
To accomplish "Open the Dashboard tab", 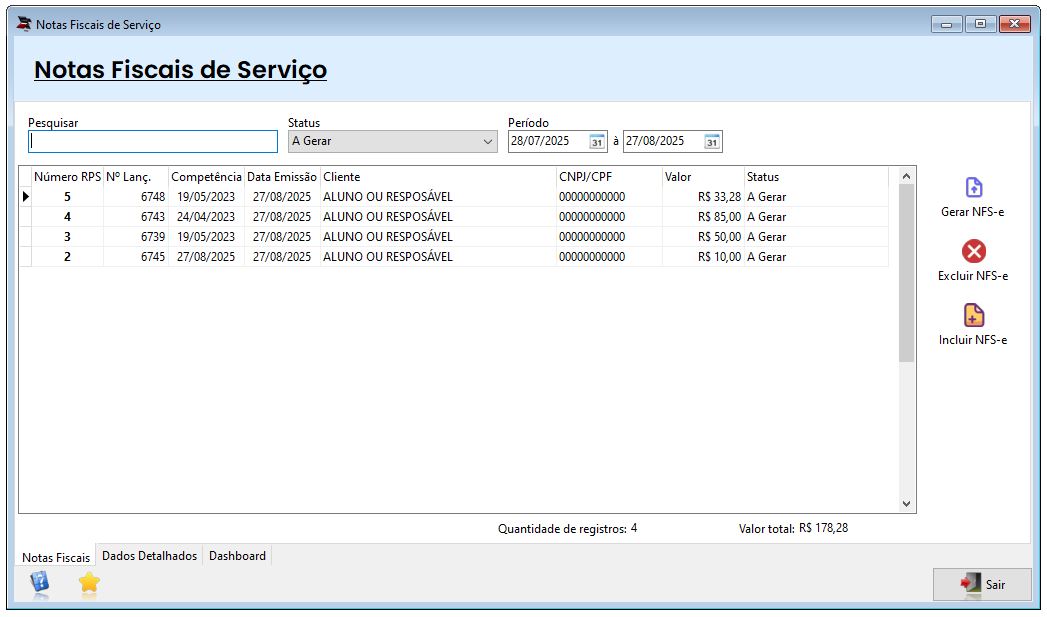I will [237, 556].
